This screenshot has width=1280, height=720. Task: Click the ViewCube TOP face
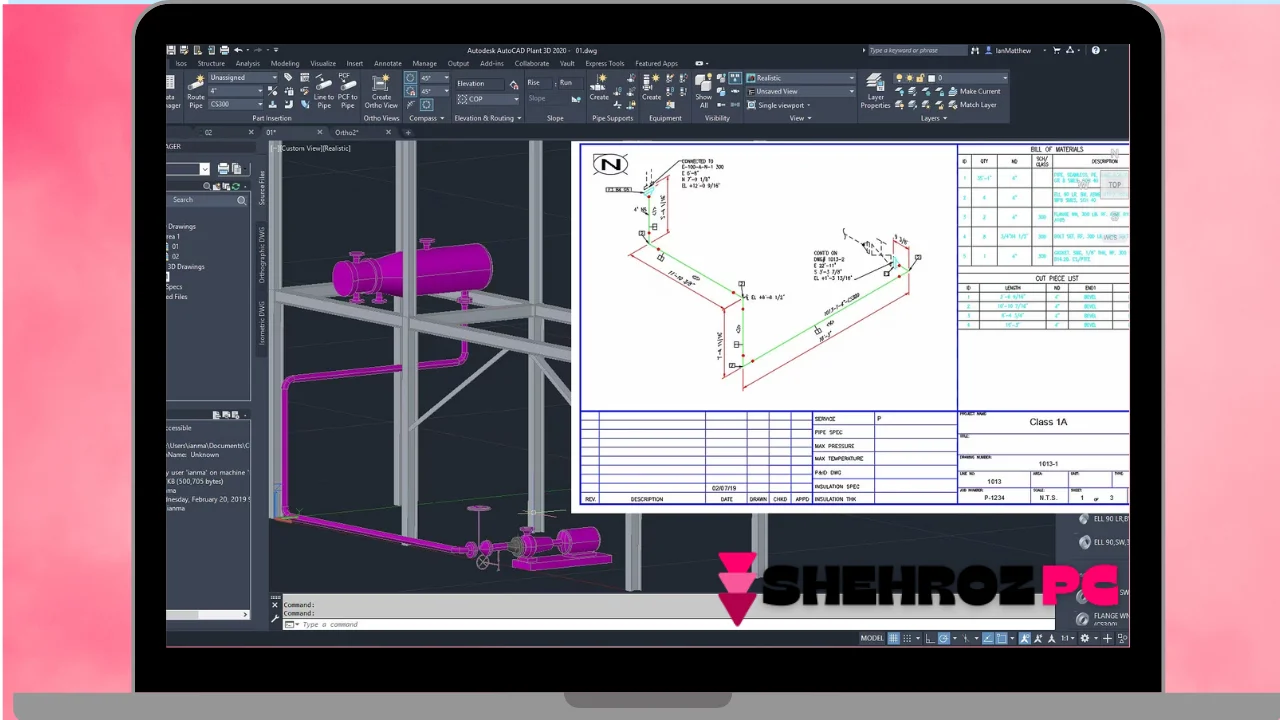coord(1114,184)
